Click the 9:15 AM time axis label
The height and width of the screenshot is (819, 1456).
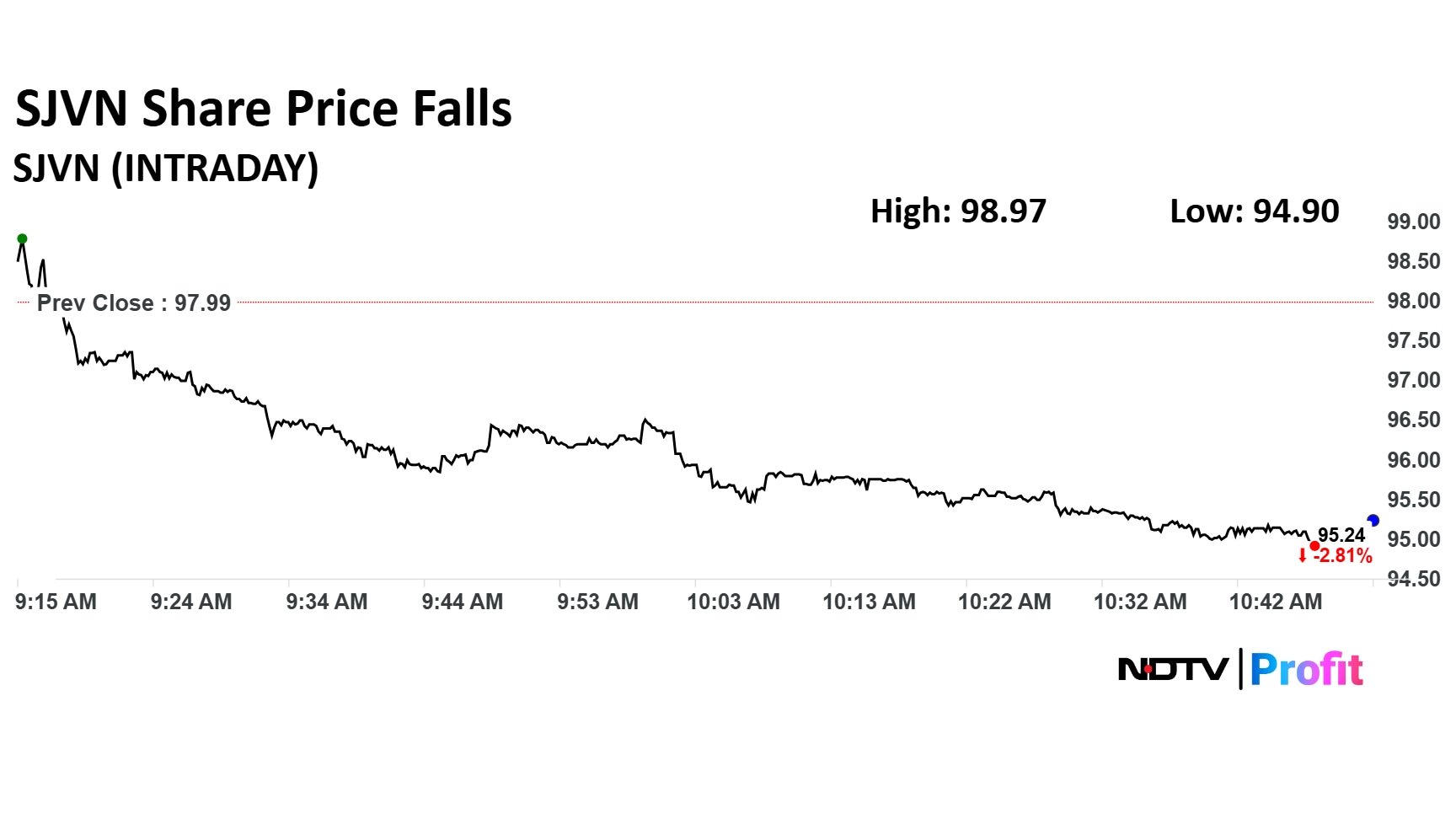[56, 602]
